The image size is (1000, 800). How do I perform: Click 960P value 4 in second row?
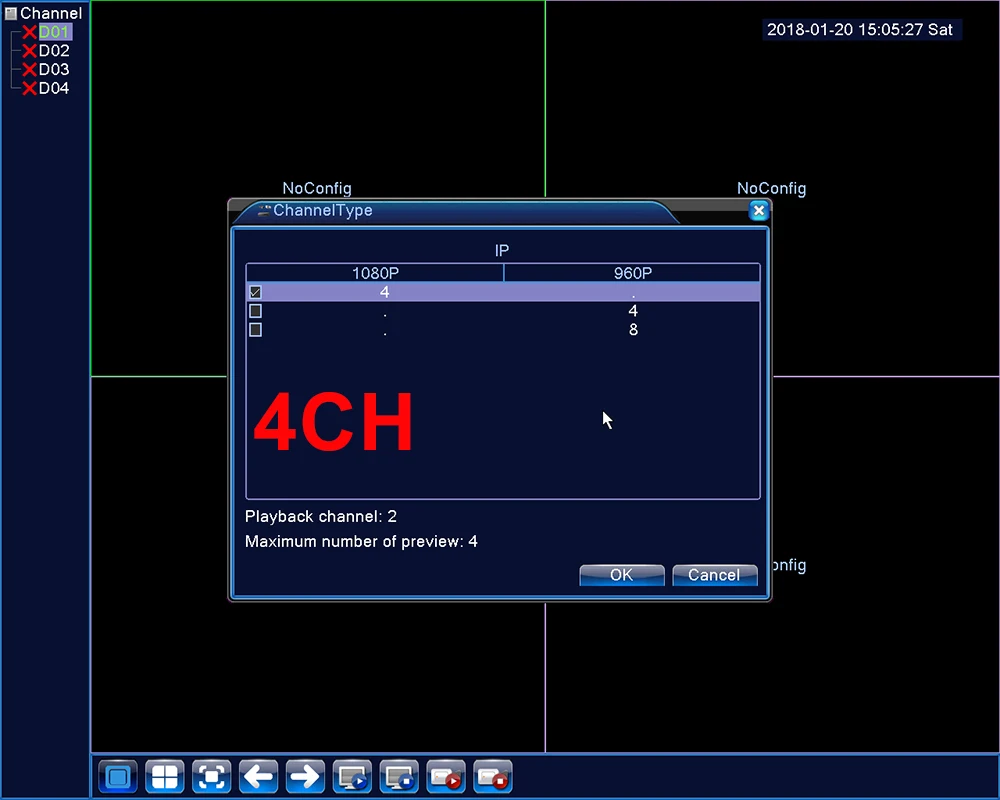tap(633, 311)
